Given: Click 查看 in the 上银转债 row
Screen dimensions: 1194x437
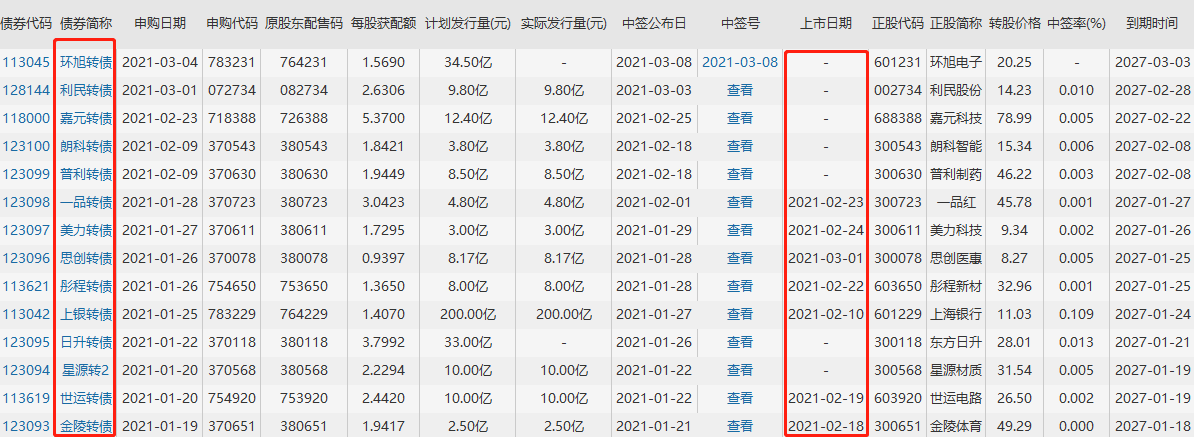Looking at the screenshot, I should 740,314.
